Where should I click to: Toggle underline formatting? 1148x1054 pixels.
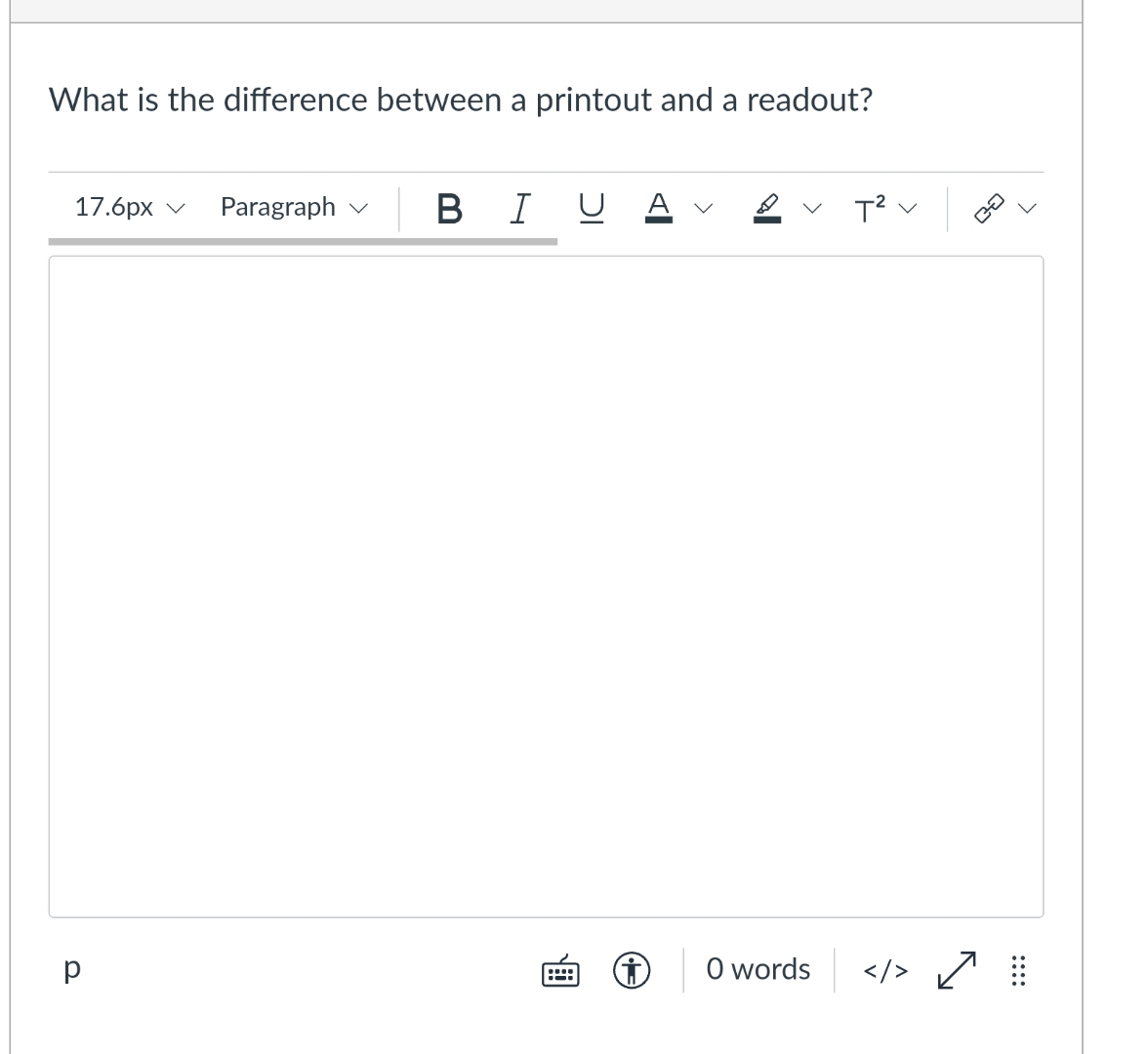click(x=591, y=207)
